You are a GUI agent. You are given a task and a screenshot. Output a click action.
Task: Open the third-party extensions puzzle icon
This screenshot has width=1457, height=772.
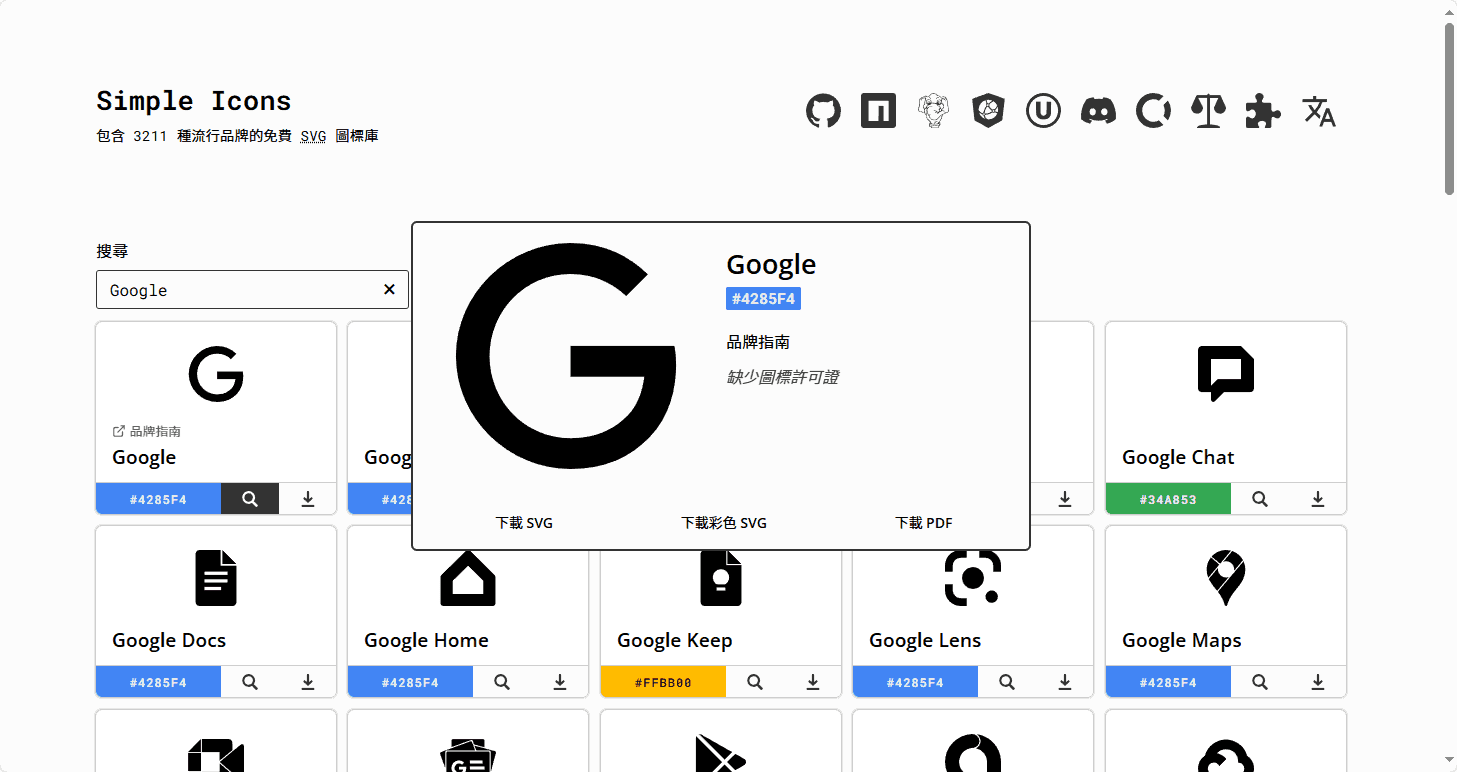pyautogui.click(x=1263, y=111)
